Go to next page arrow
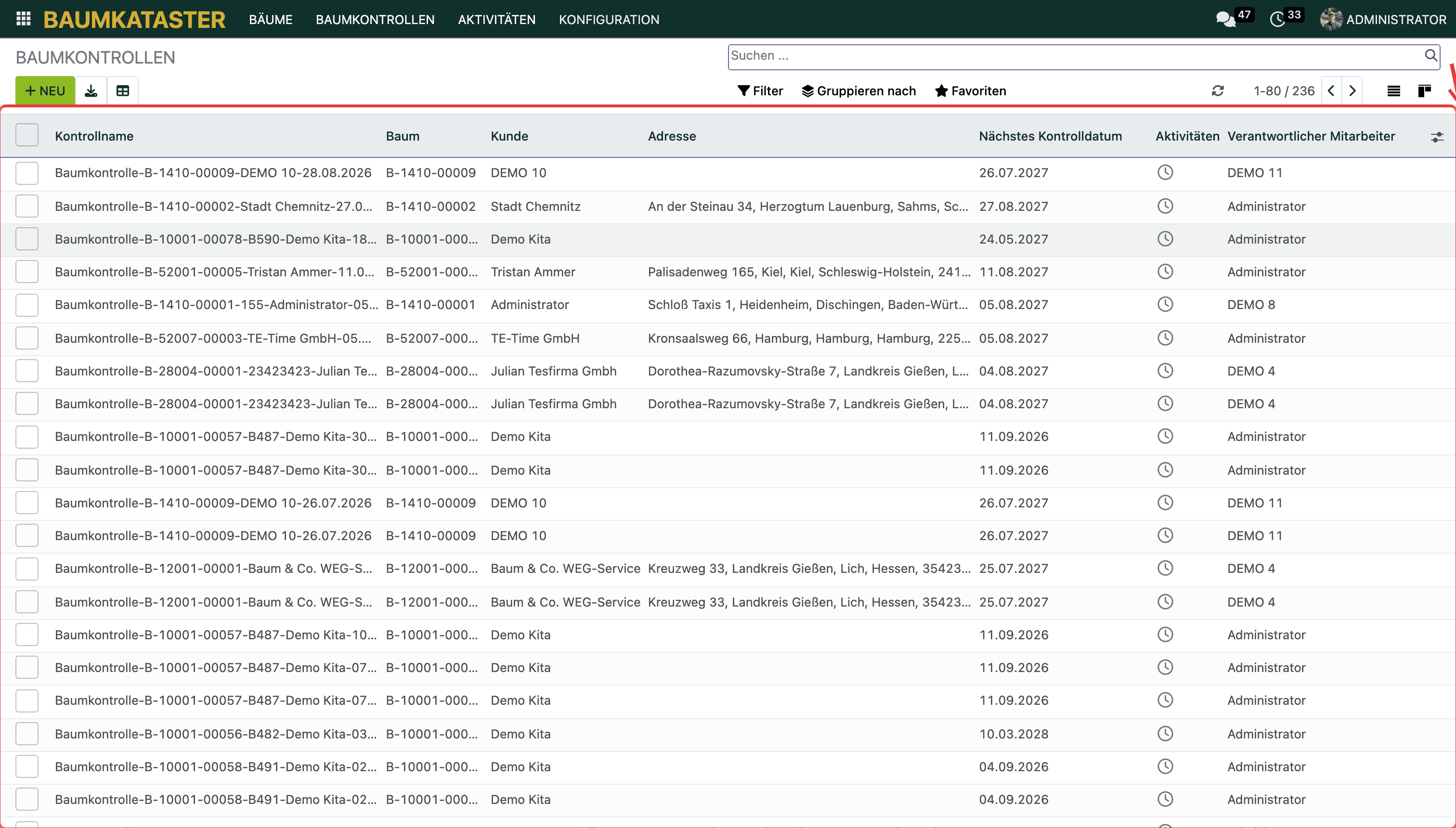This screenshot has width=1456, height=828. (1352, 91)
